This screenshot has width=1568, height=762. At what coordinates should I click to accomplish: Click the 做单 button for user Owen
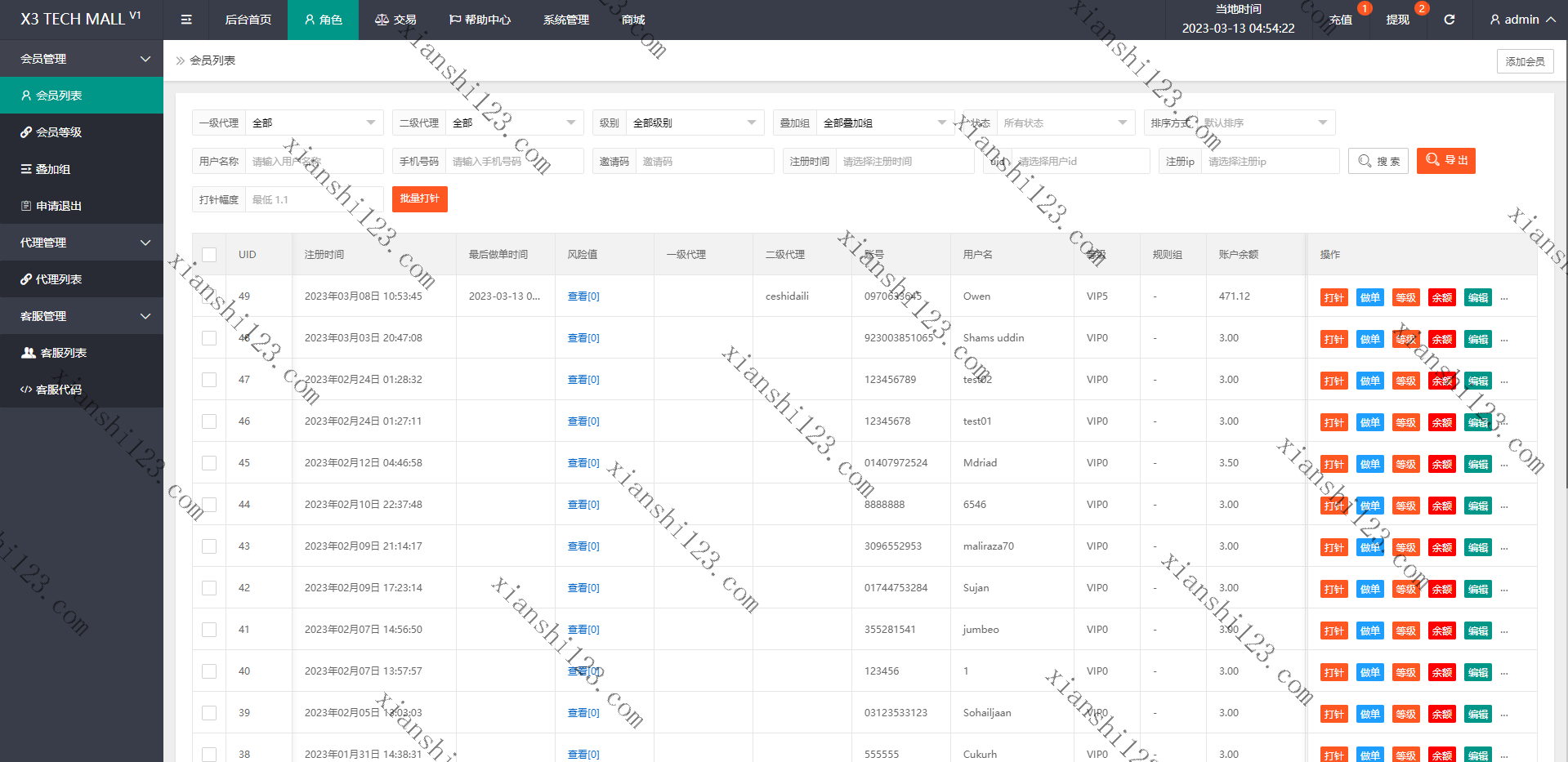pos(1370,297)
